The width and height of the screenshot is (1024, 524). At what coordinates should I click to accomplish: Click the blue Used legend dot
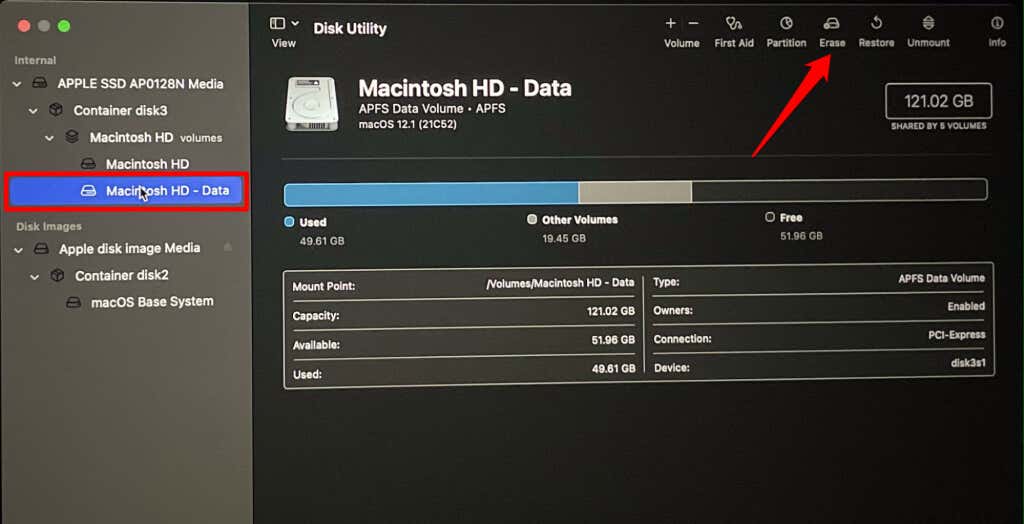pos(289,221)
